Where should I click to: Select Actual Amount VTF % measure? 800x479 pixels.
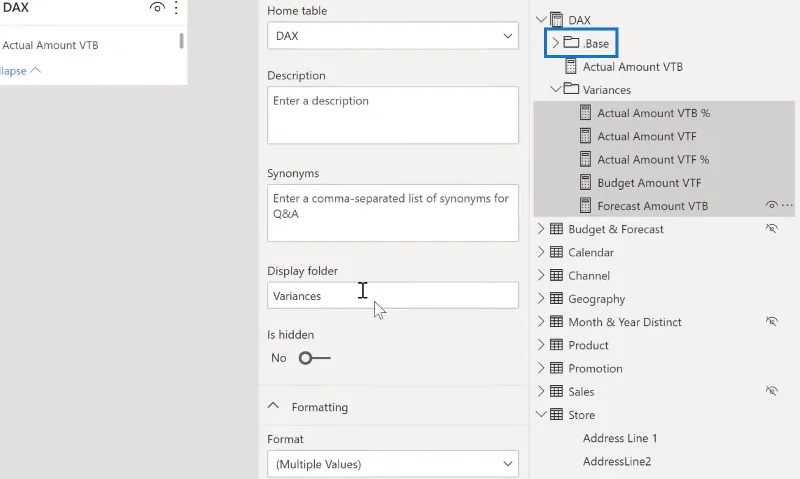[x=653, y=159]
